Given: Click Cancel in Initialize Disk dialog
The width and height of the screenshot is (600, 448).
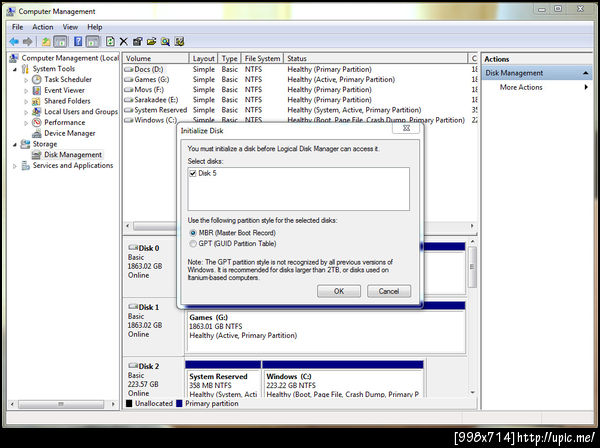Looking at the screenshot, I should [389, 291].
